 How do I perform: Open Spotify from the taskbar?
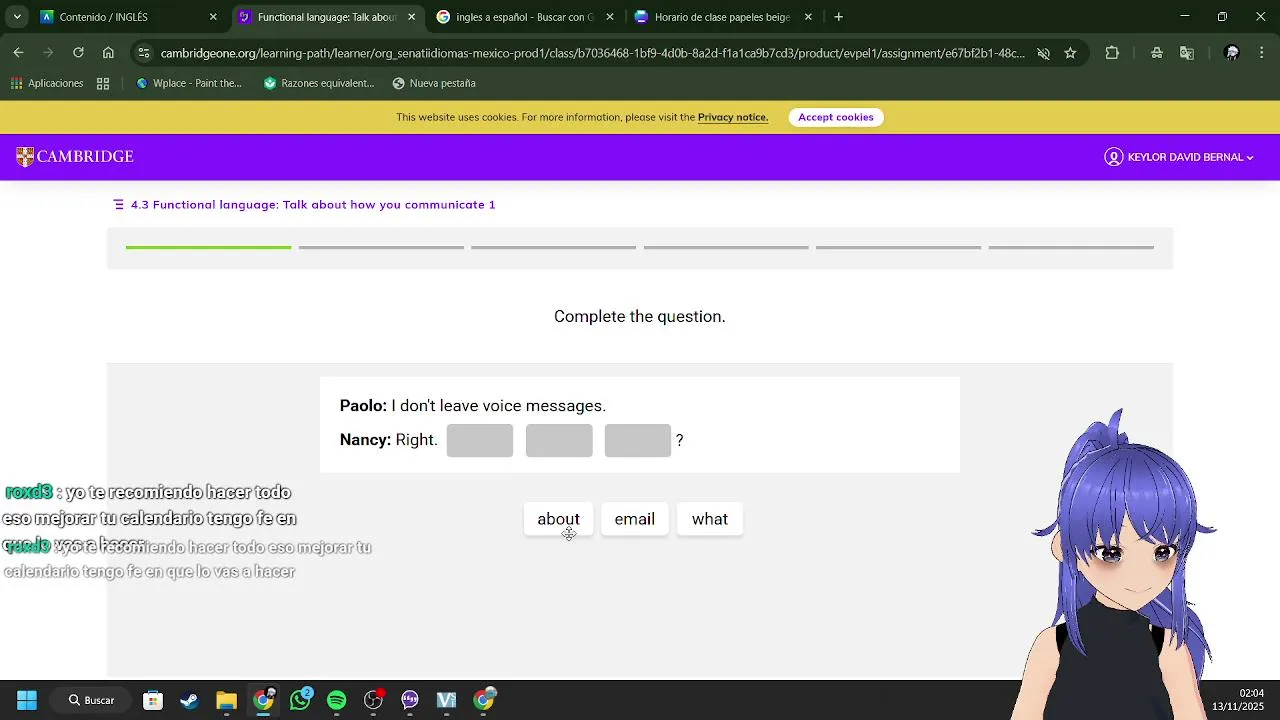[x=337, y=700]
